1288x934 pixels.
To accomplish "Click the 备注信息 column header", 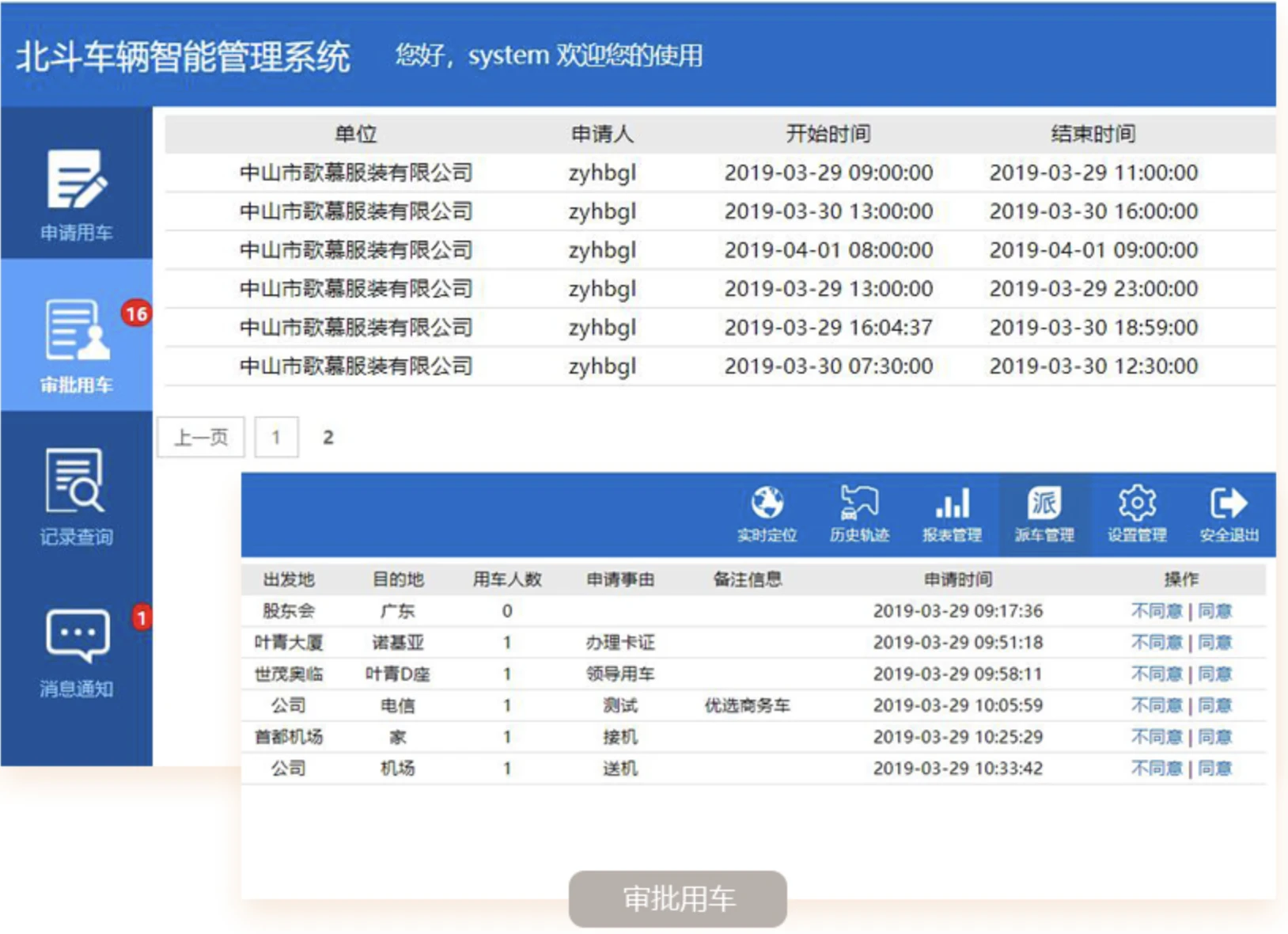I will [x=748, y=579].
